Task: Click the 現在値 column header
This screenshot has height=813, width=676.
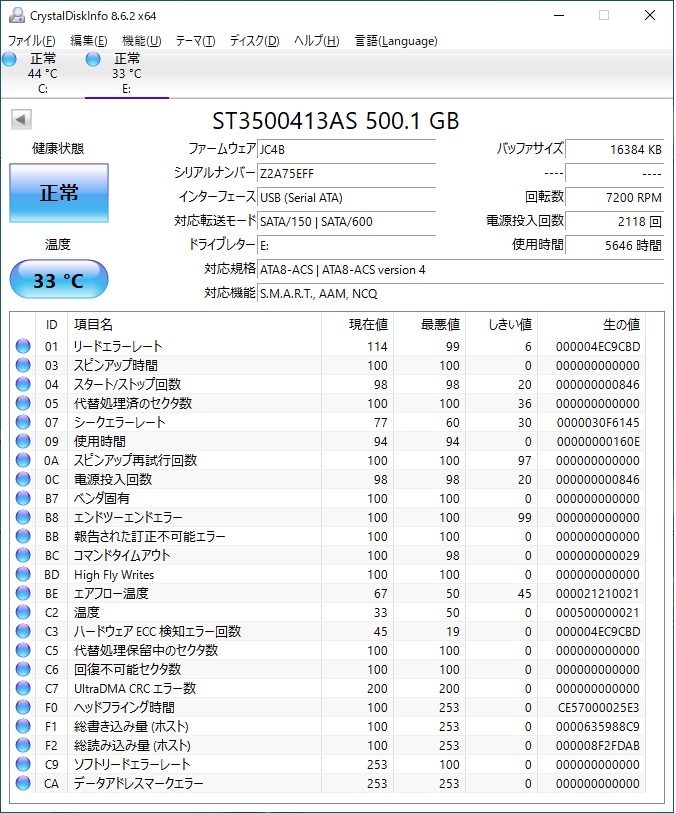Action: click(357, 325)
